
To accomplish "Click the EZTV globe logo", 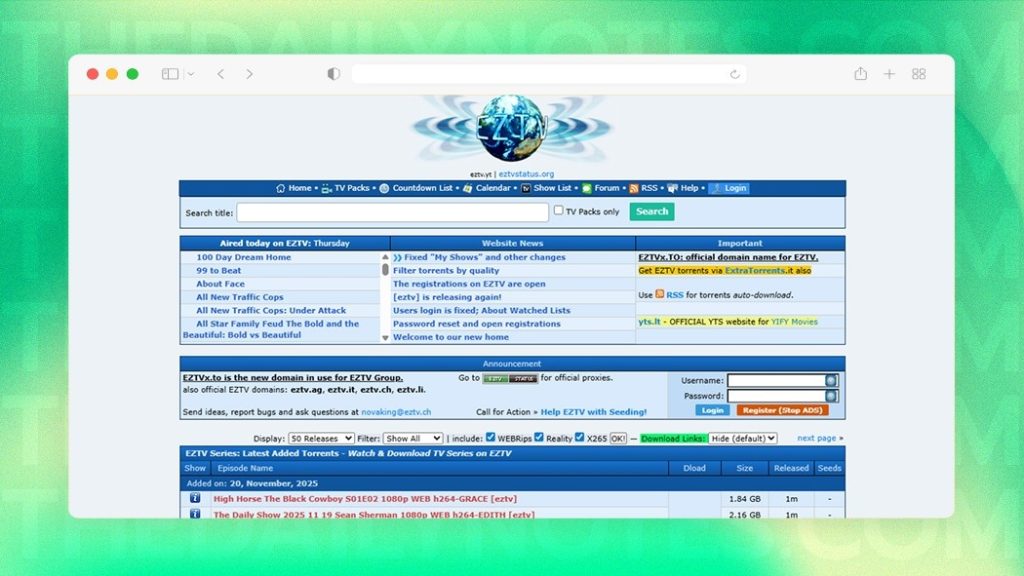I will click(x=511, y=130).
